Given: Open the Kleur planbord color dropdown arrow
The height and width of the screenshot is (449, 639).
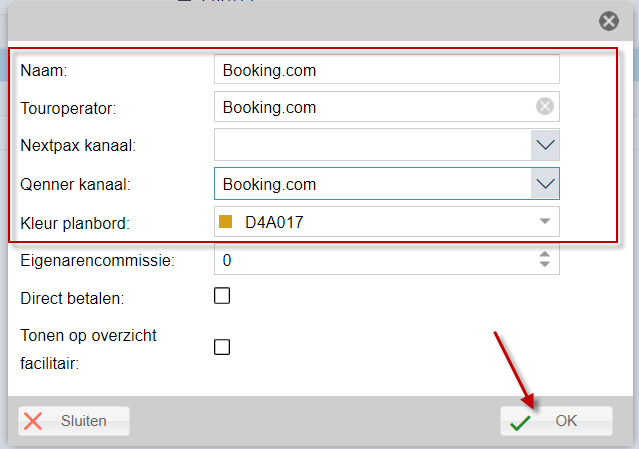Looking at the screenshot, I should coord(545,221).
